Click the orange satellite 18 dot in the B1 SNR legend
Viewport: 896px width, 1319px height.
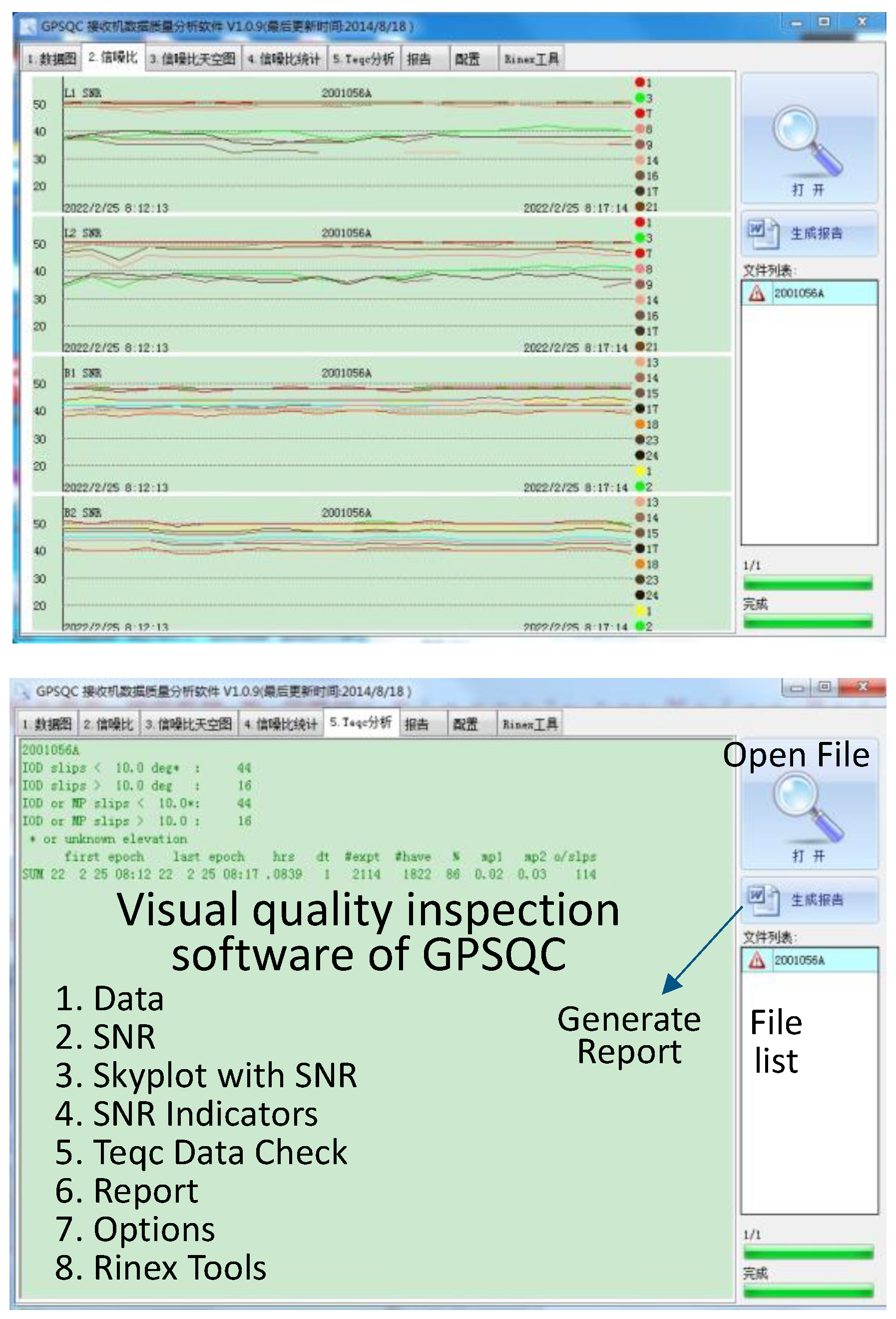(639, 424)
